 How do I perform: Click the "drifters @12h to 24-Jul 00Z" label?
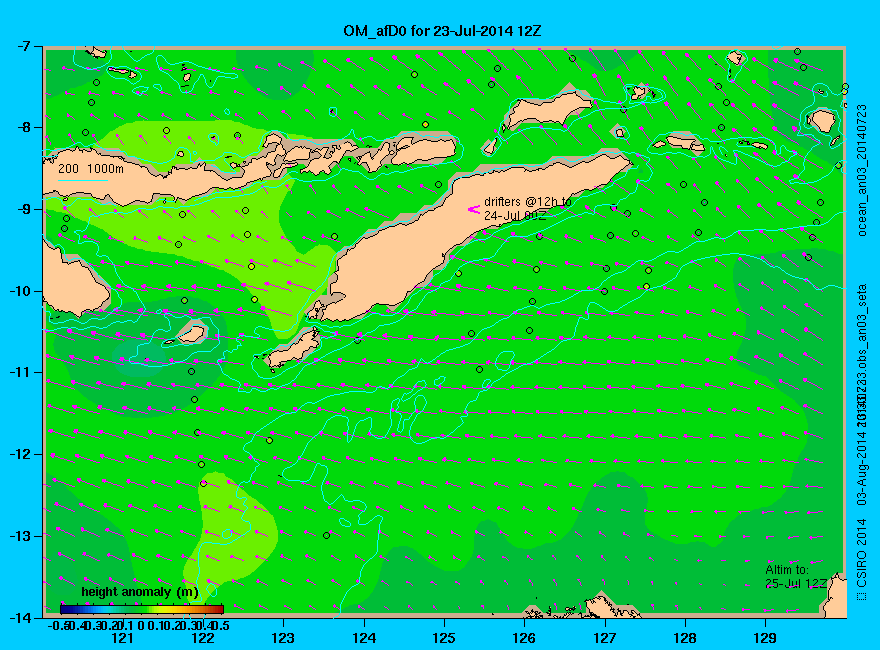point(528,208)
